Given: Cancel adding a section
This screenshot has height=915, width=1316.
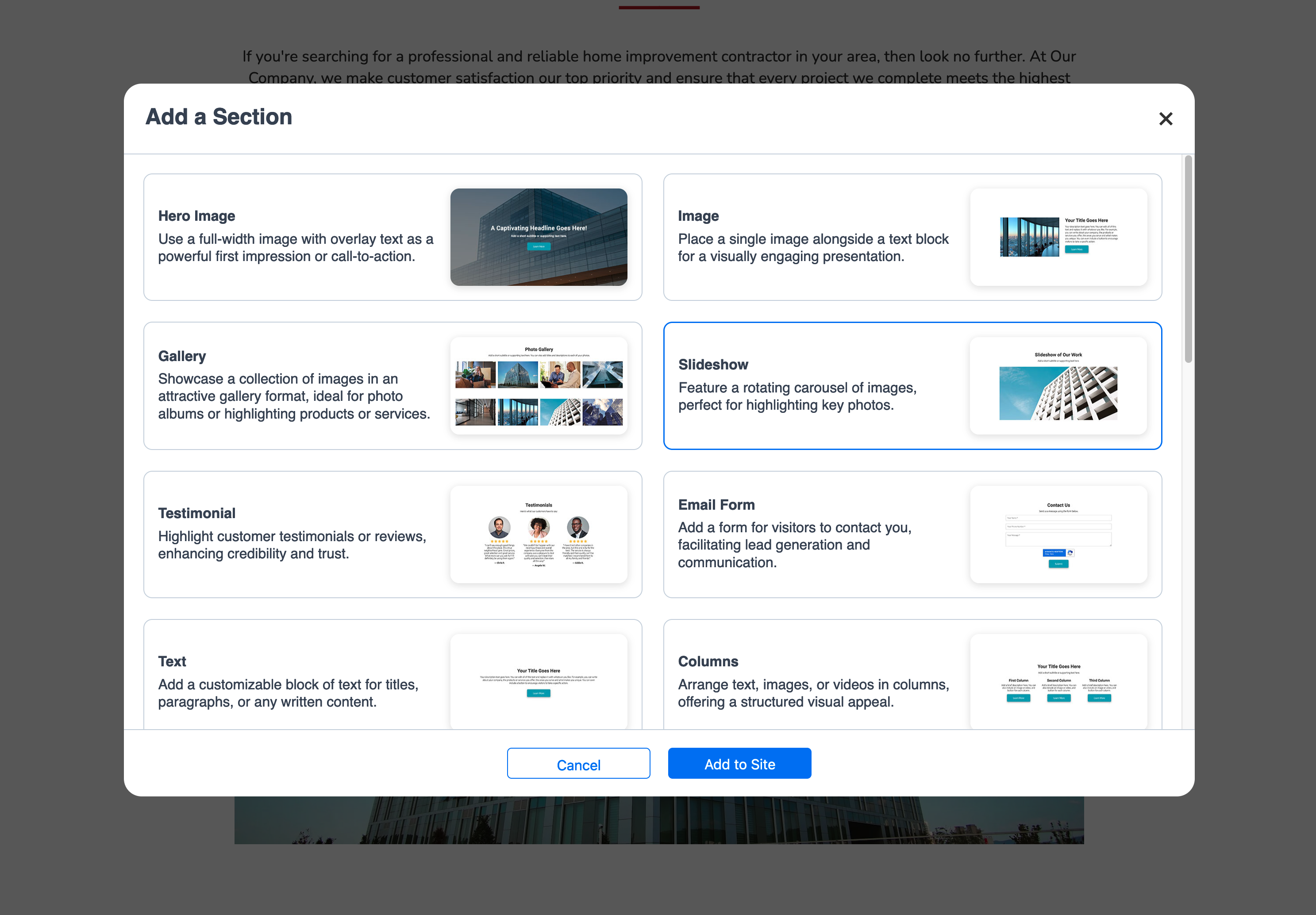Looking at the screenshot, I should [578, 764].
